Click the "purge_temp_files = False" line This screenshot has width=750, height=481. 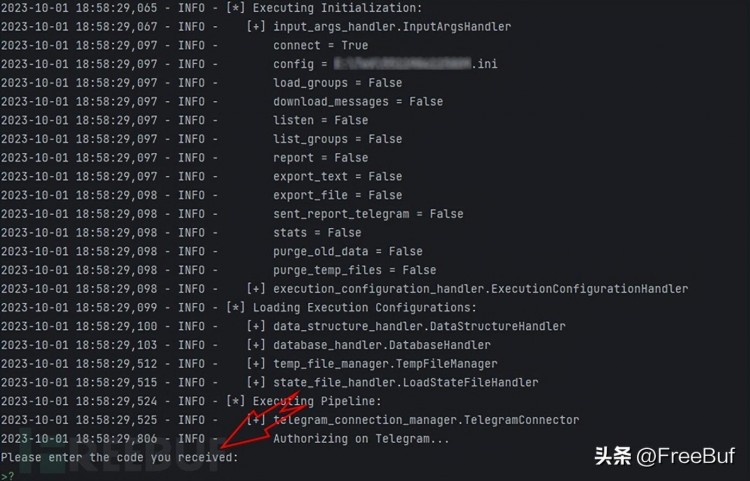(354, 270)
